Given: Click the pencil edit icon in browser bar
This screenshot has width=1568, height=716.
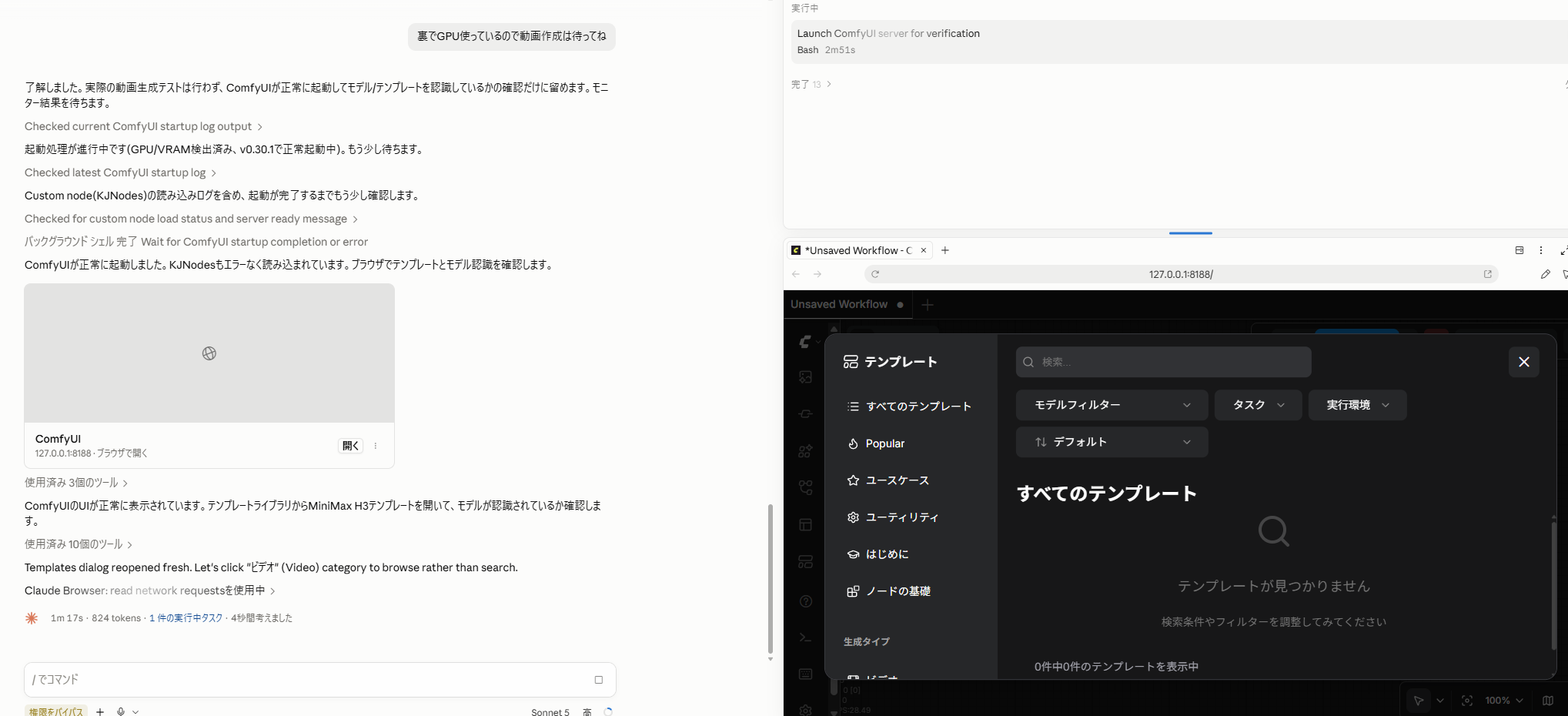Looking at the screenshot, I should coord(1545,274).
